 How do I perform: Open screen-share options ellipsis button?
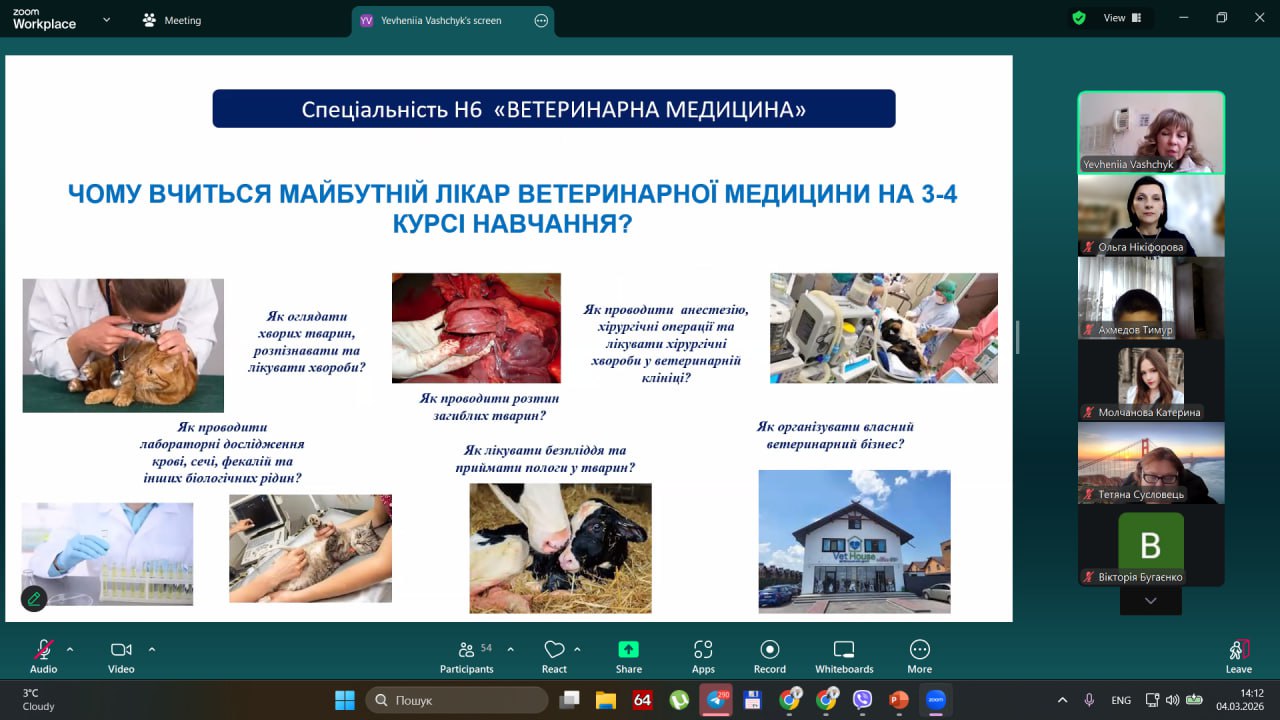pos(541,20)
